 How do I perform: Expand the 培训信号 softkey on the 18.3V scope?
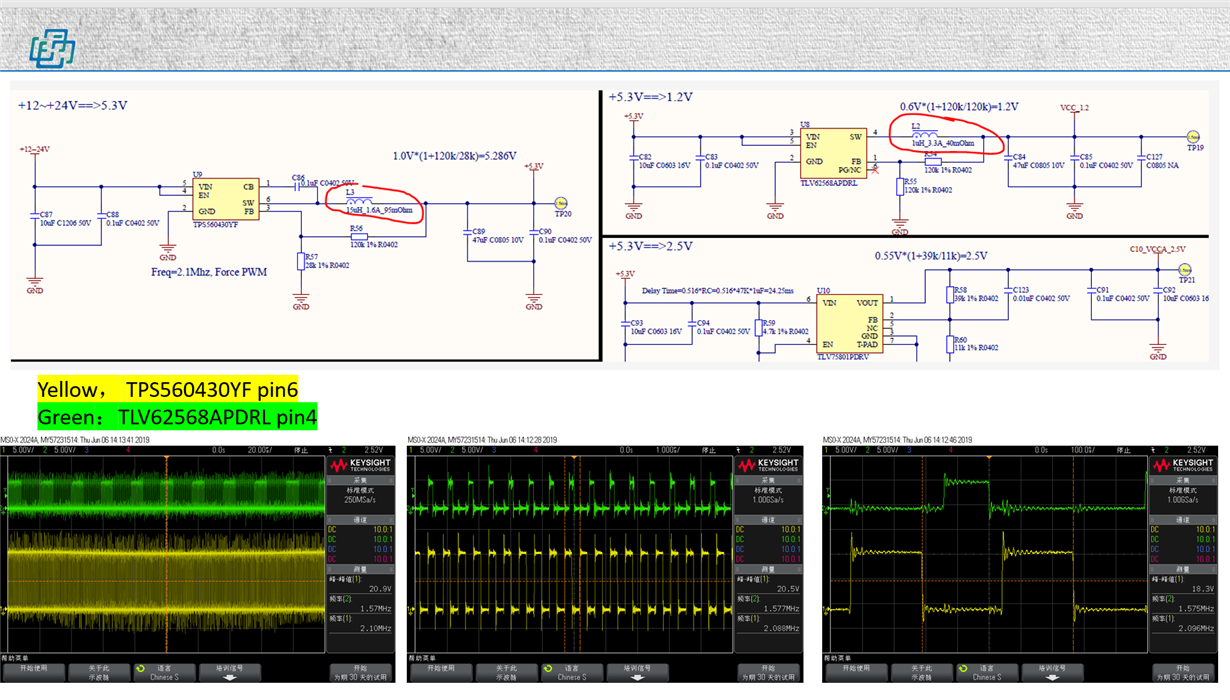(1051, 672)
